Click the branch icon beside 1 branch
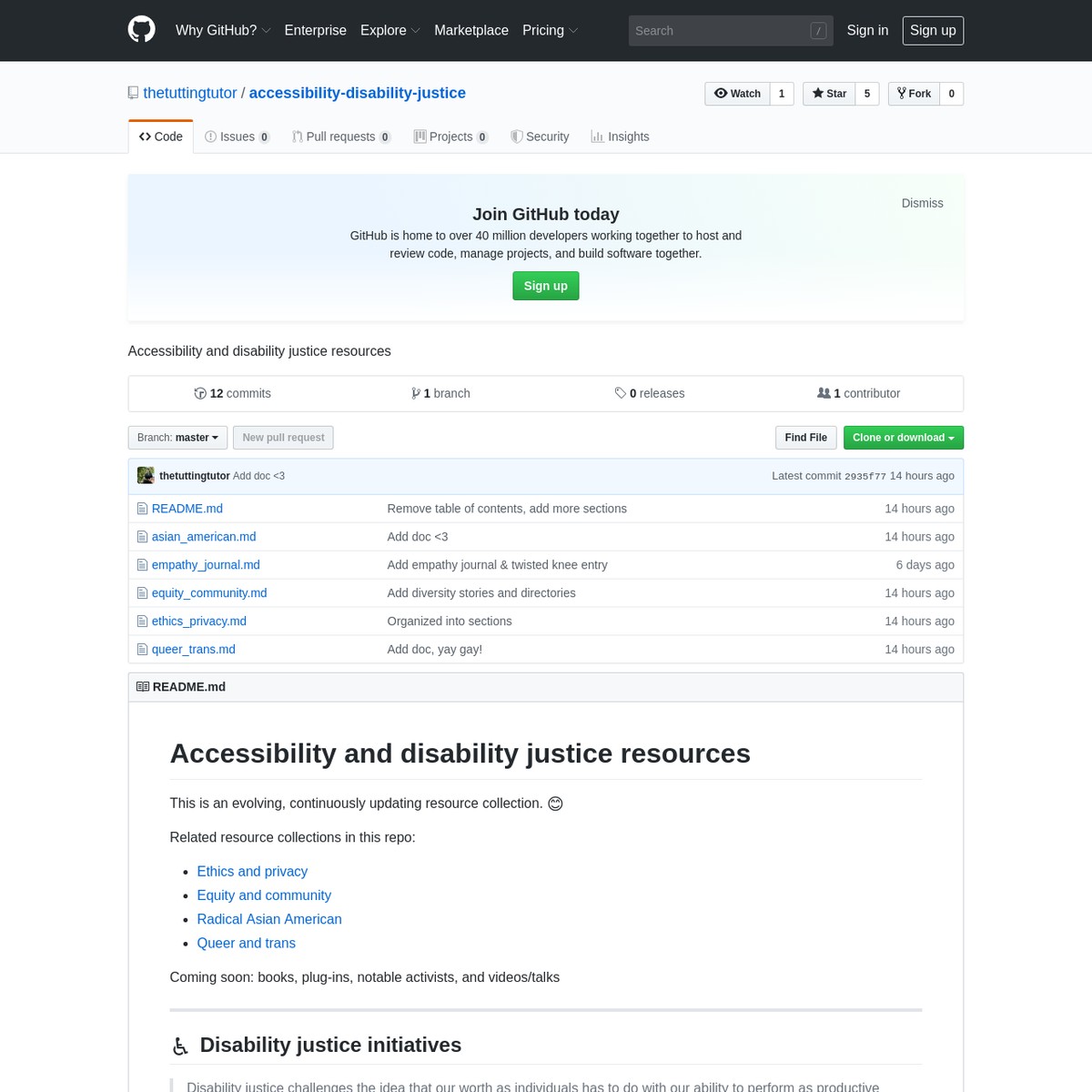 click(x=416, y=393)
